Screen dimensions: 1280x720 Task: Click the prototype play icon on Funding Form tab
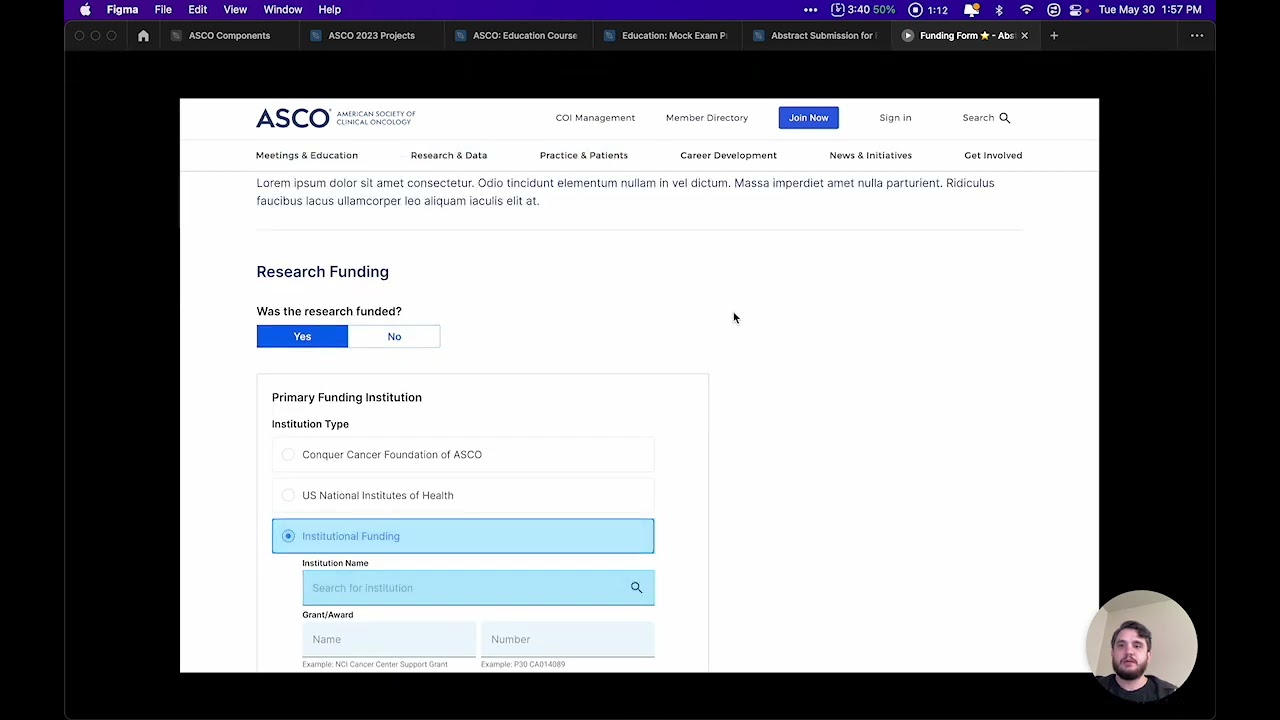[908, 36]
